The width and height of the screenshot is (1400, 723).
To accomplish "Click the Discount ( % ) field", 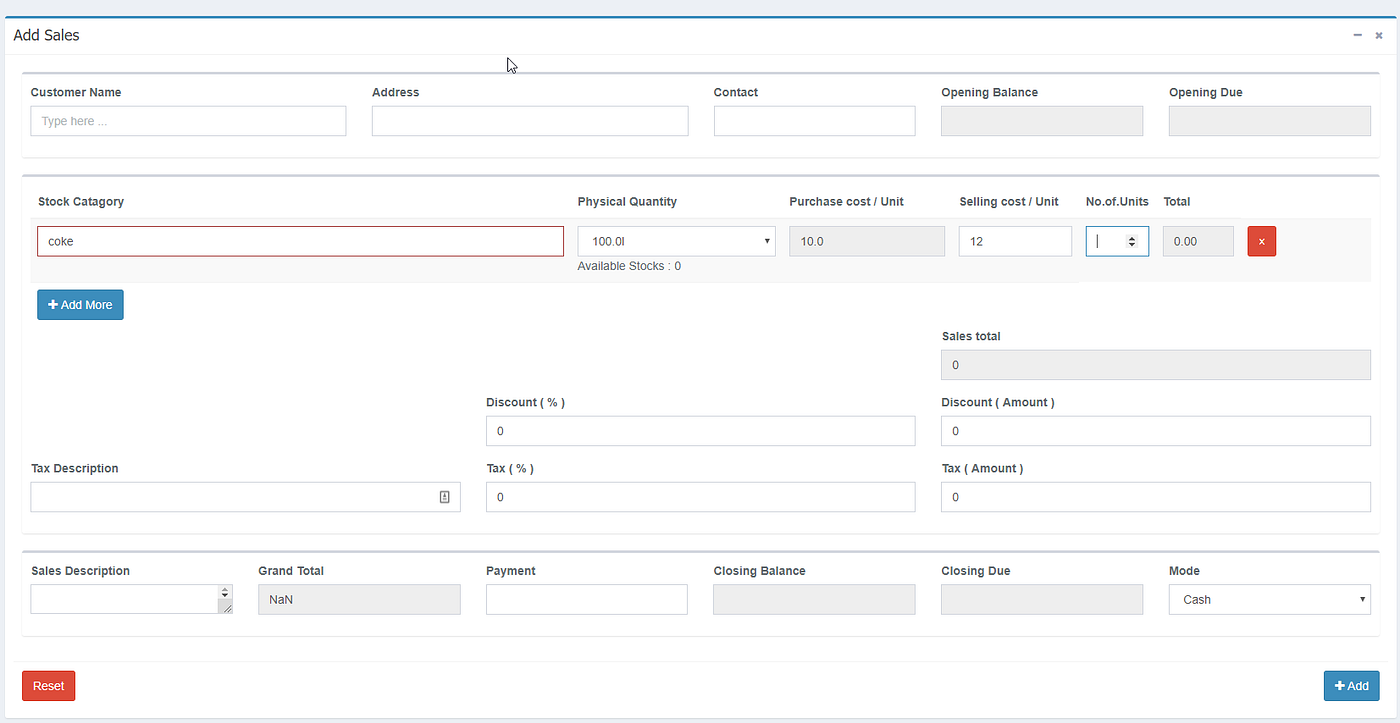I will pos(700,430).
